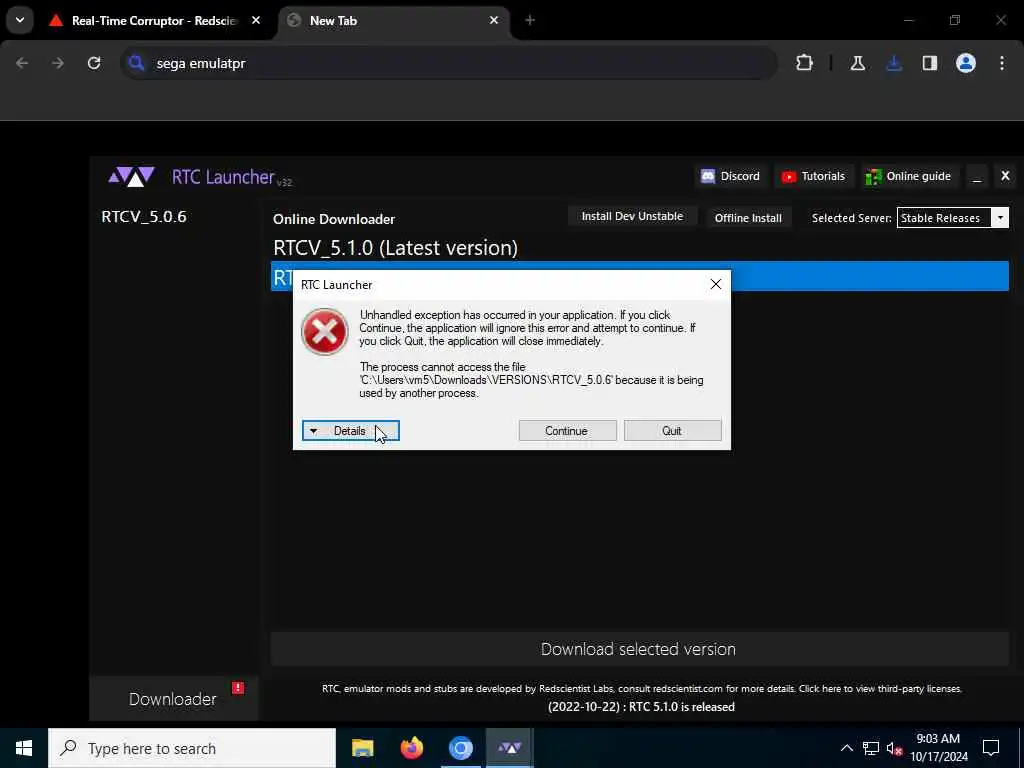Click the network icon in system tray
Viewport: 1024px width, 768px height.
(871, 748)
